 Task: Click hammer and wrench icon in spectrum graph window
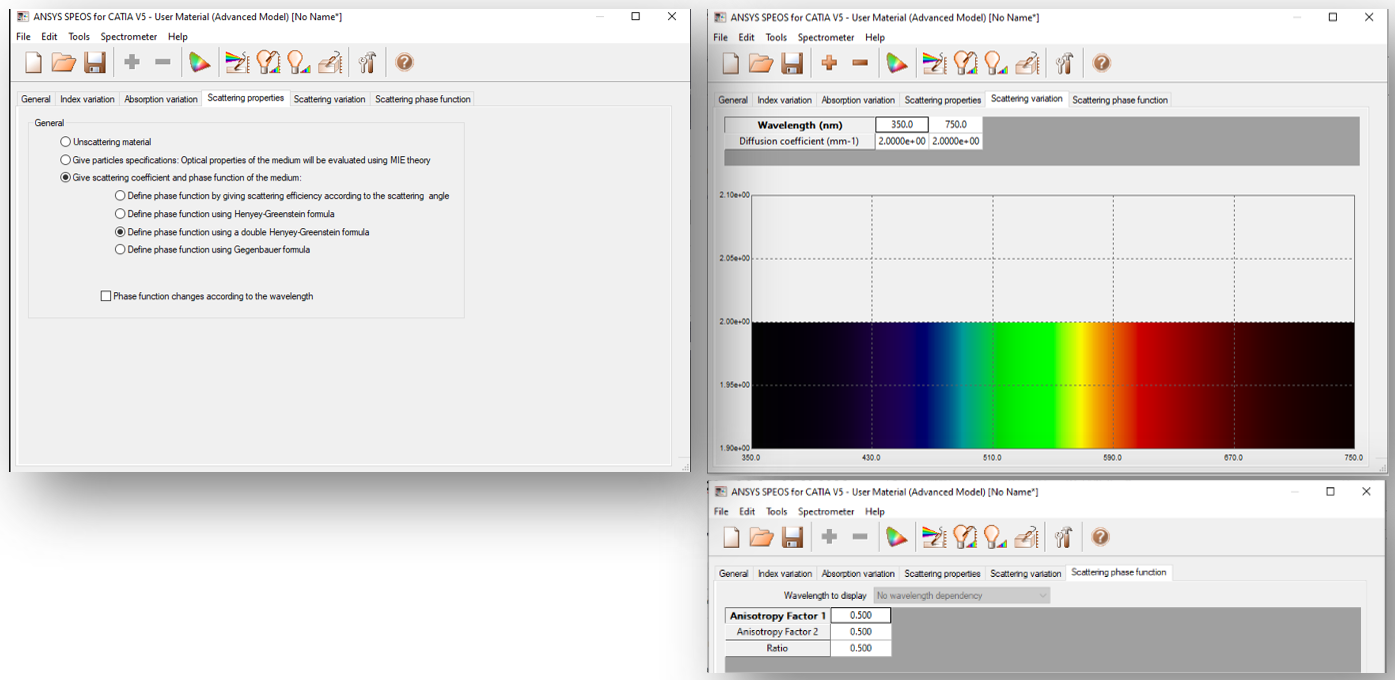pyautogui.click(x=1064, y=63)
